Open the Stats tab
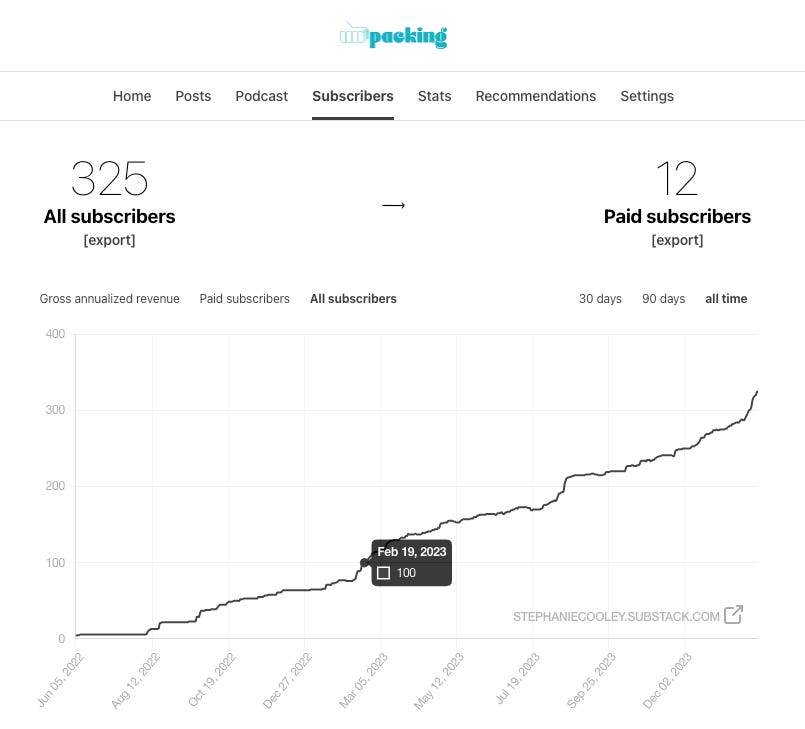Image resolution: width=805 pixels, height=729 pixels. (434, 96)
